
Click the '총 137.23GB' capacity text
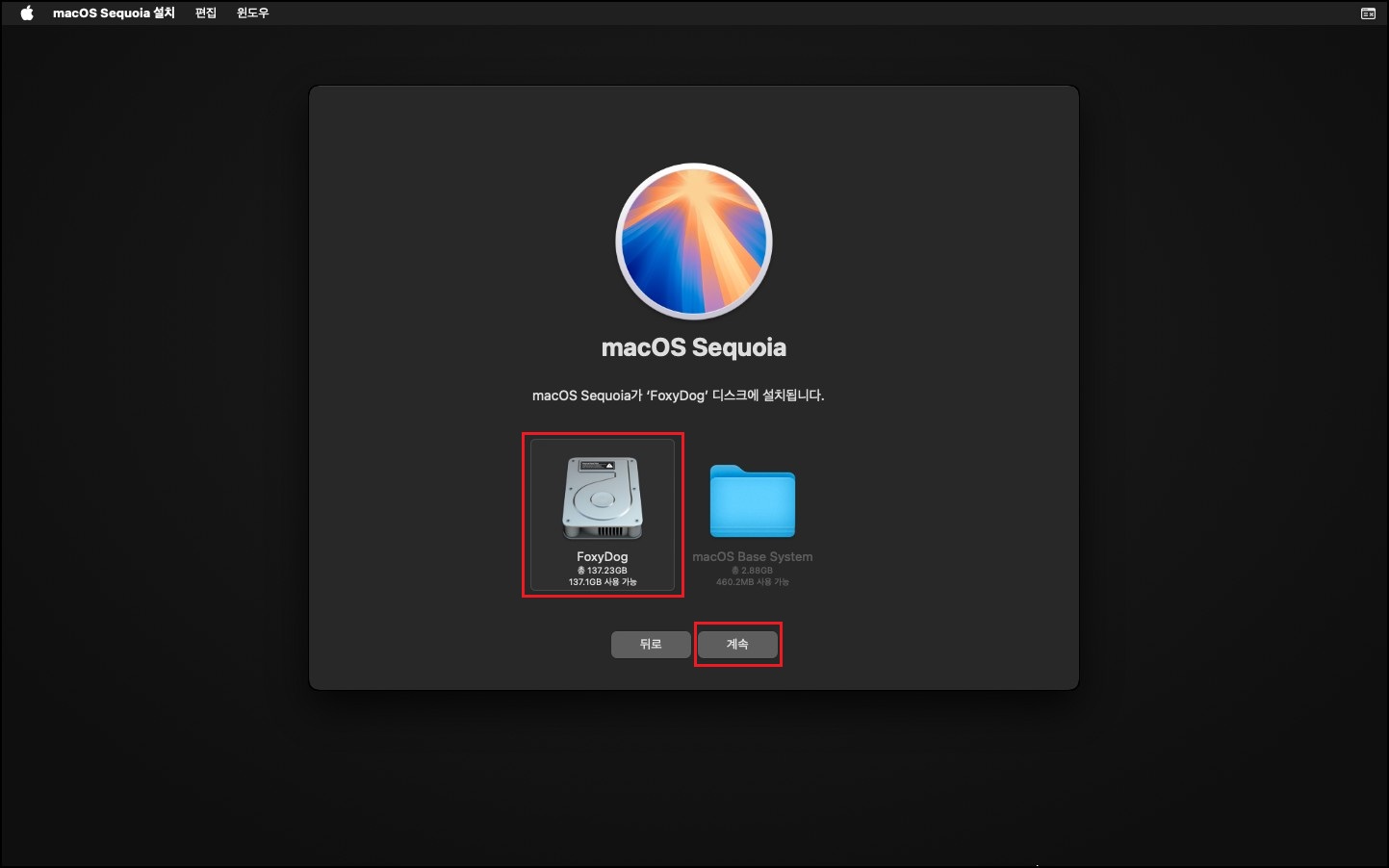pos(603,571)
